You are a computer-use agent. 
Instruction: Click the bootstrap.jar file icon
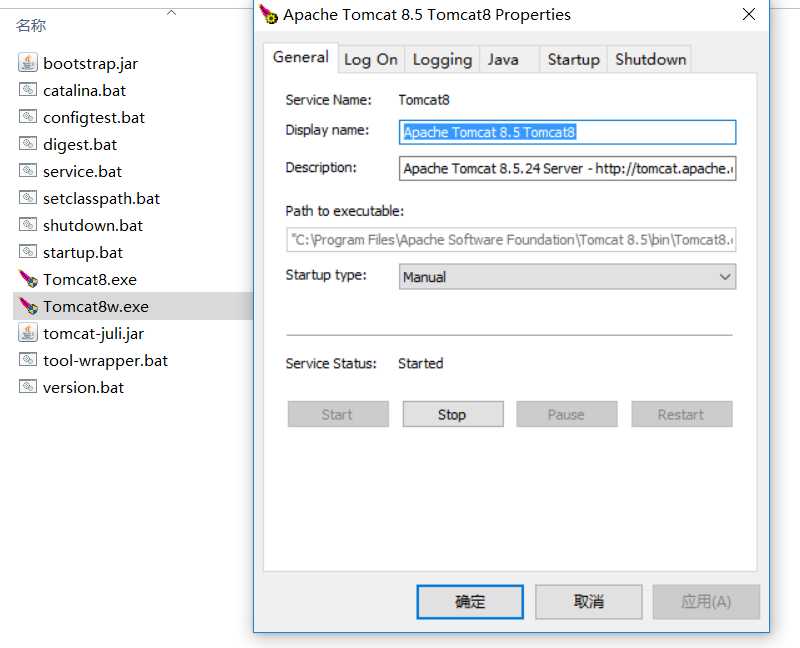point(28,63)
